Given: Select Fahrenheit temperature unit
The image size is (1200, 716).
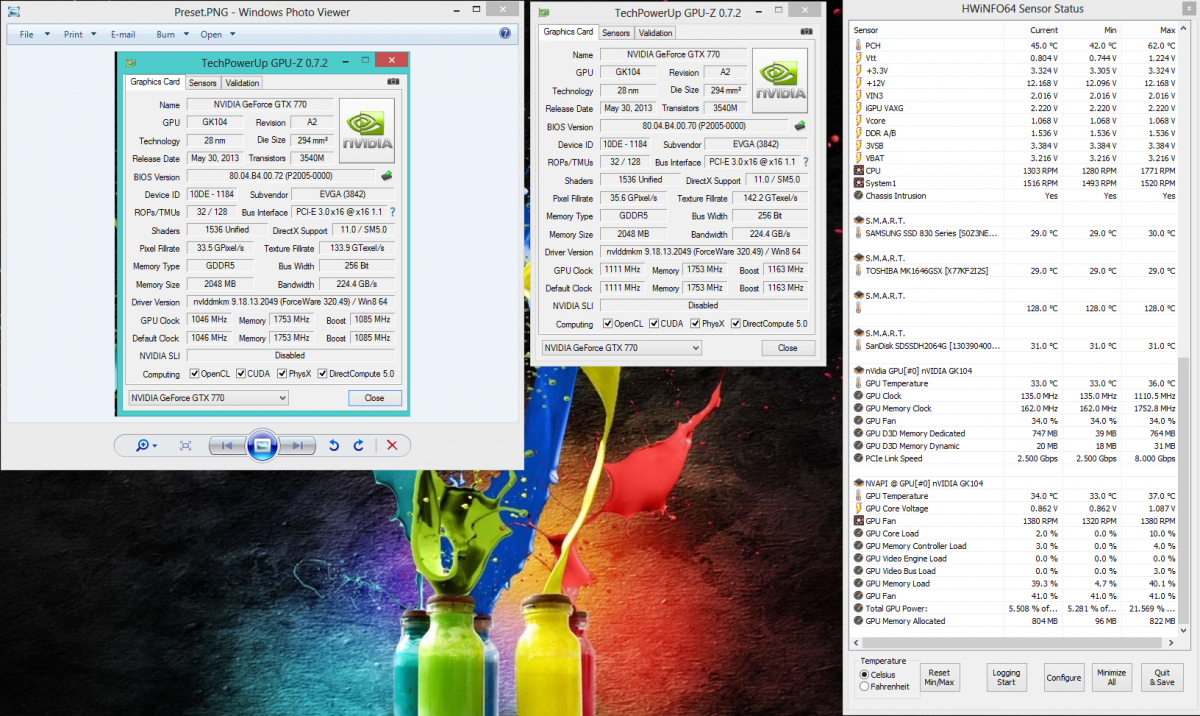Looking at the screenshot, I should tap(865, 686).
